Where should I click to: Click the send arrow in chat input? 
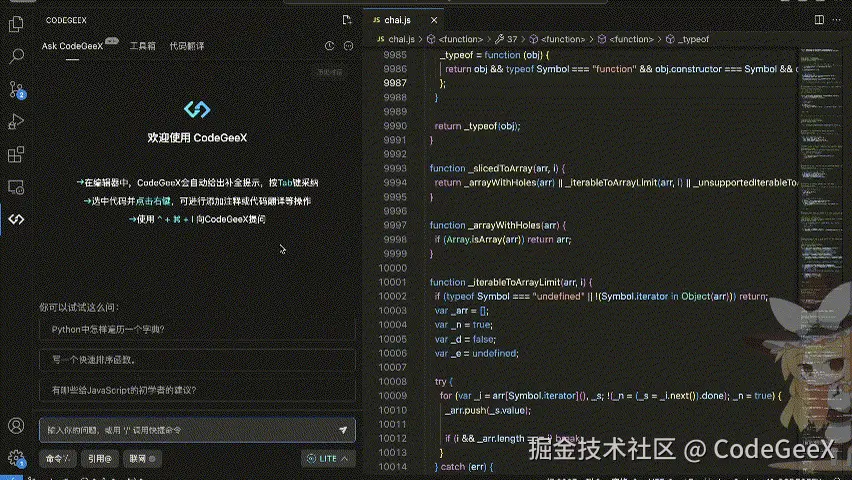click(343, 430)
